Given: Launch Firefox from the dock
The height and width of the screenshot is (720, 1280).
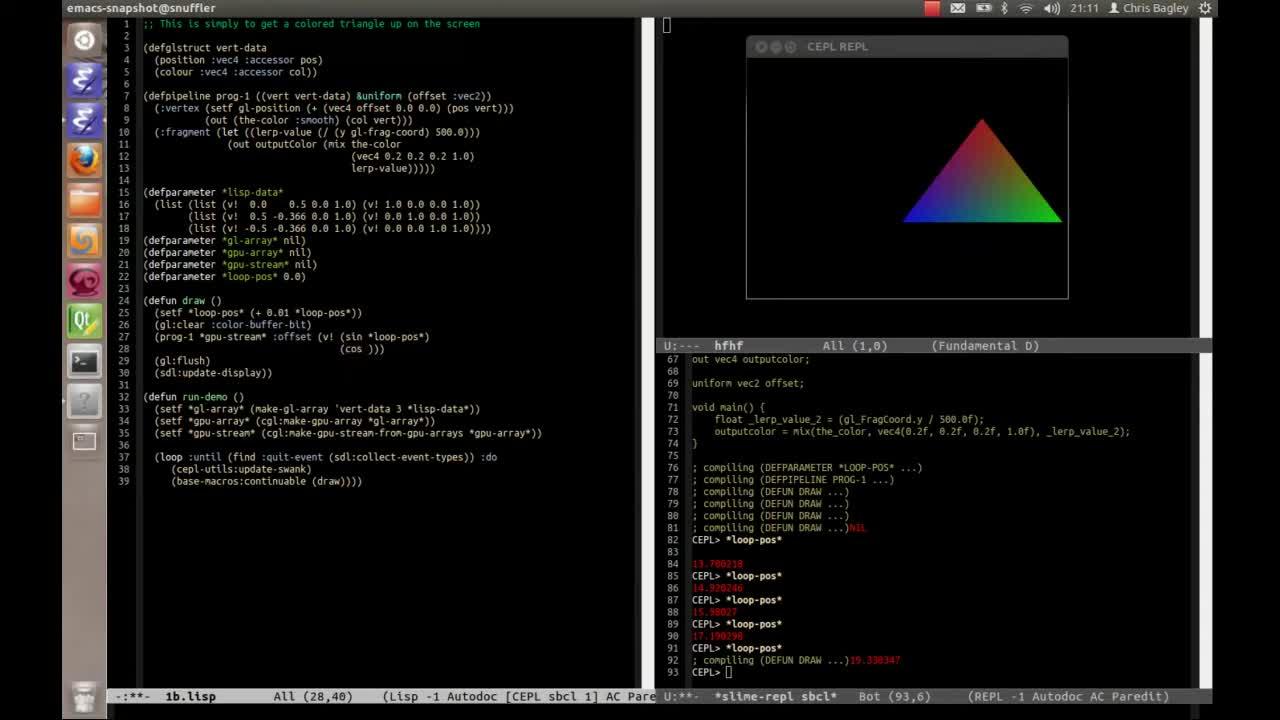Looking at the screenshot, I should pos(84,160).
